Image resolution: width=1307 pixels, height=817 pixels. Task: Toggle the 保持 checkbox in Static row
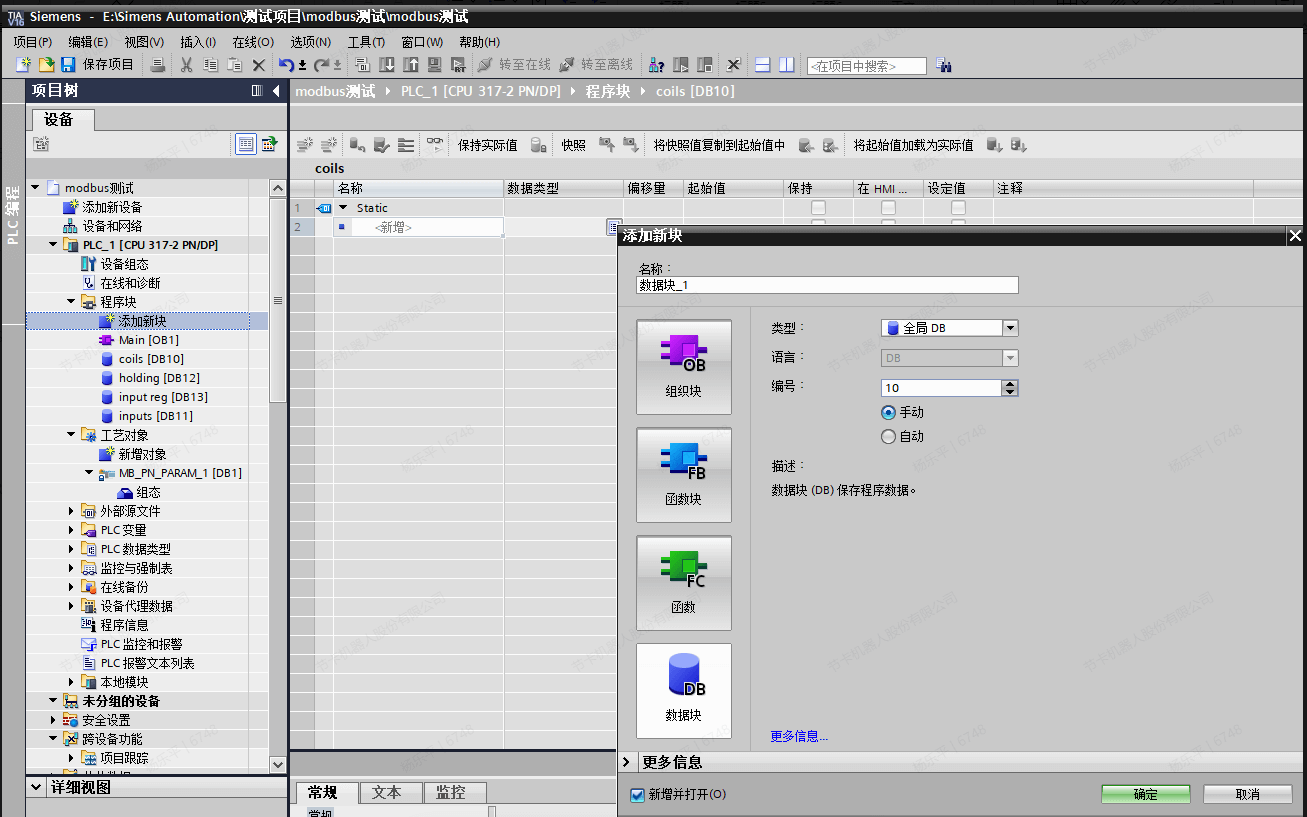tap(818, 208)
